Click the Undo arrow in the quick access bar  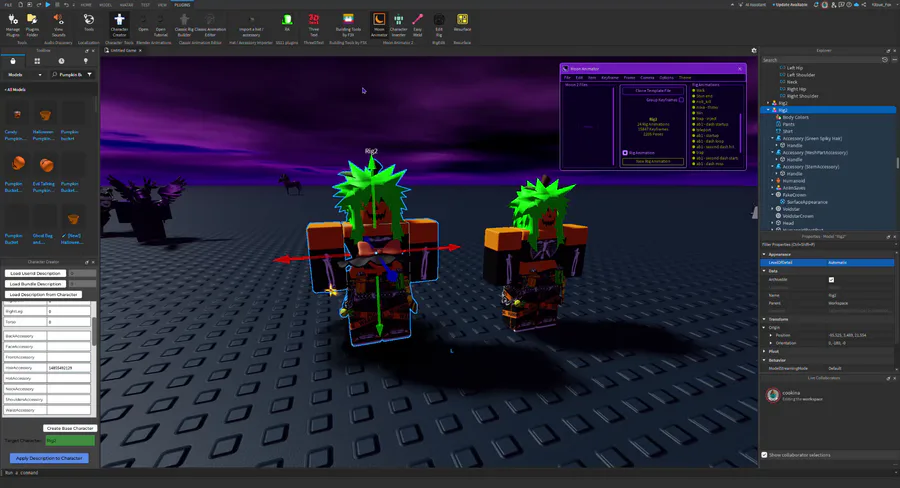point(66,5)
